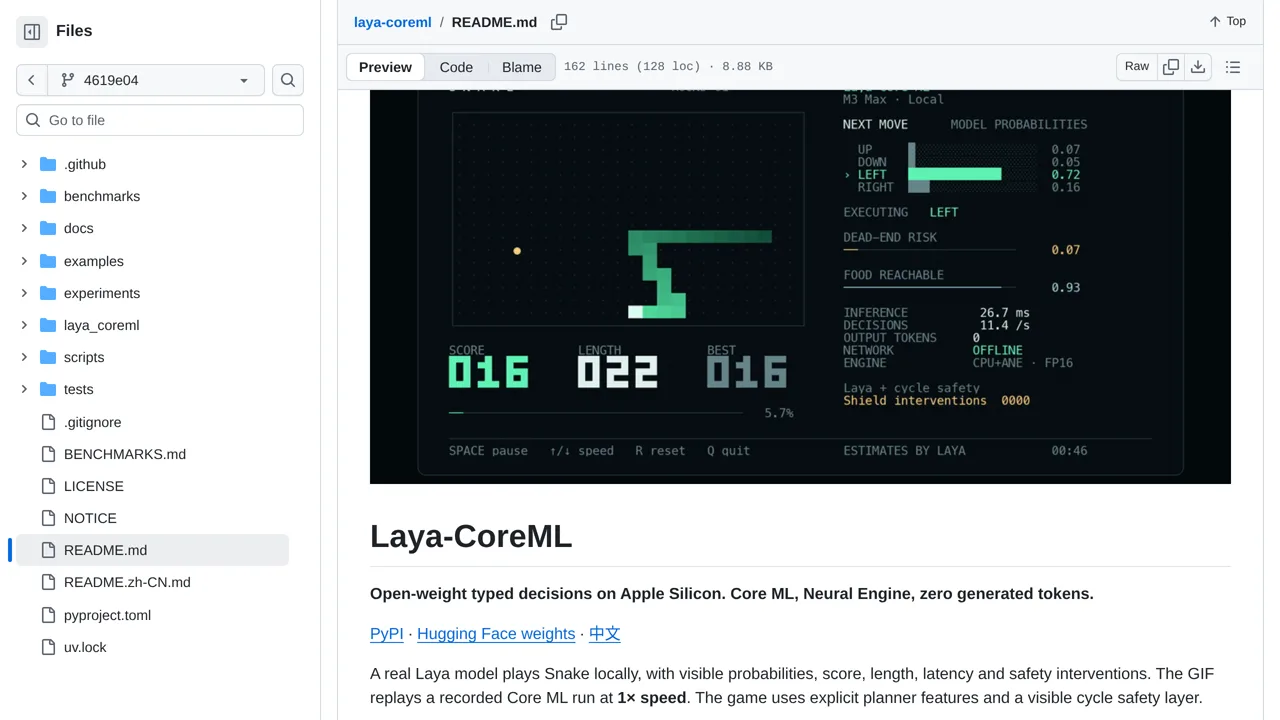
Task: Click the BENCHMARKS.md file icon
Action: (48, 454)
